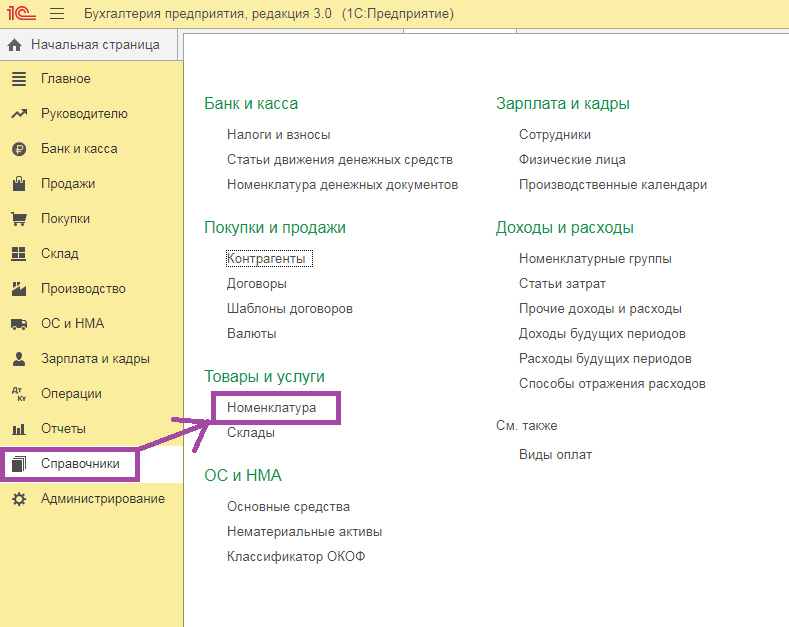Open Прочие доходы и расходы

(x=600, y=308)
